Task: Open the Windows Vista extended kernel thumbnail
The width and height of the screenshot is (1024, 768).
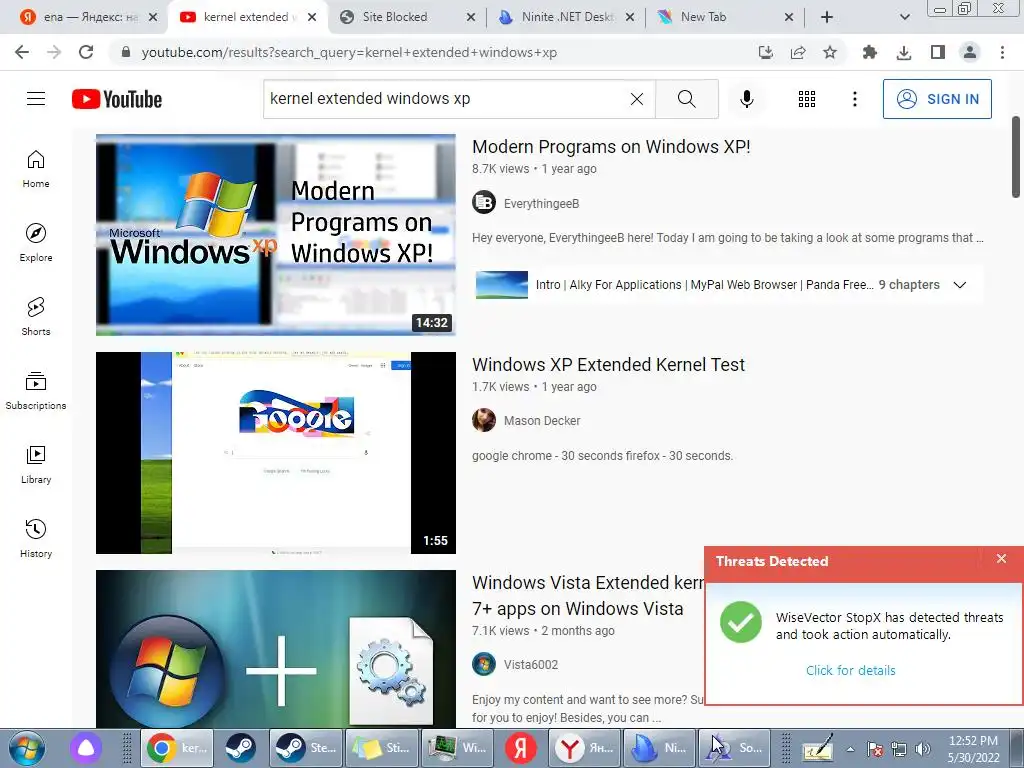Action: 276,649
